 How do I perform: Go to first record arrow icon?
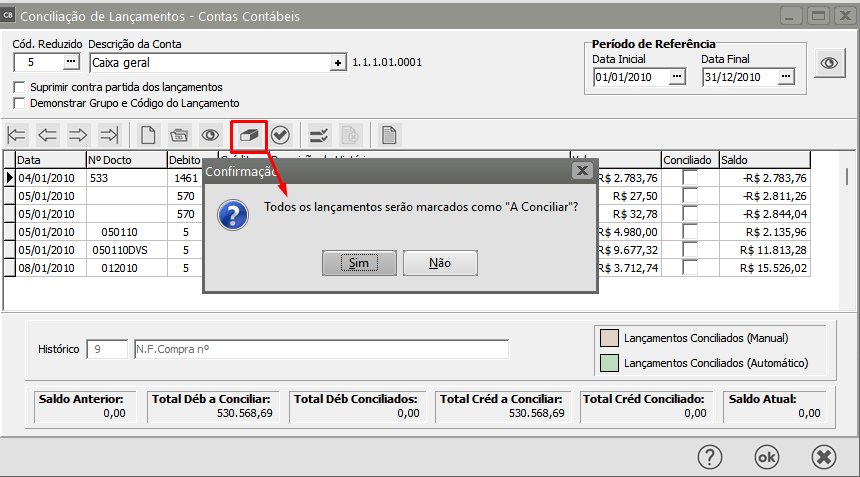coord(17,135)
